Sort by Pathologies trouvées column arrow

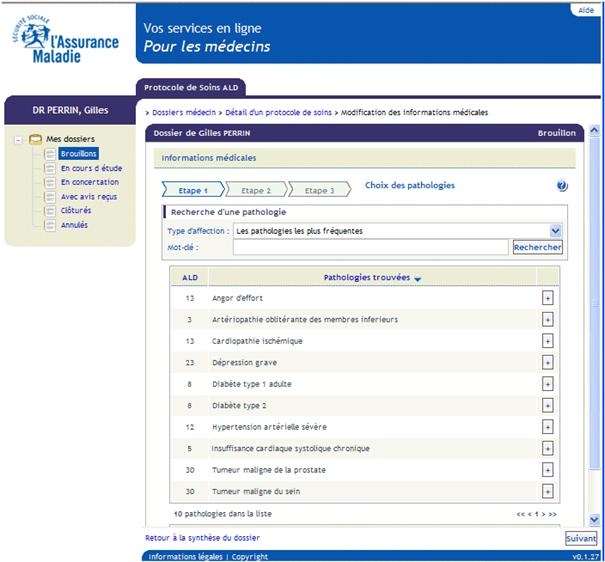418,279
